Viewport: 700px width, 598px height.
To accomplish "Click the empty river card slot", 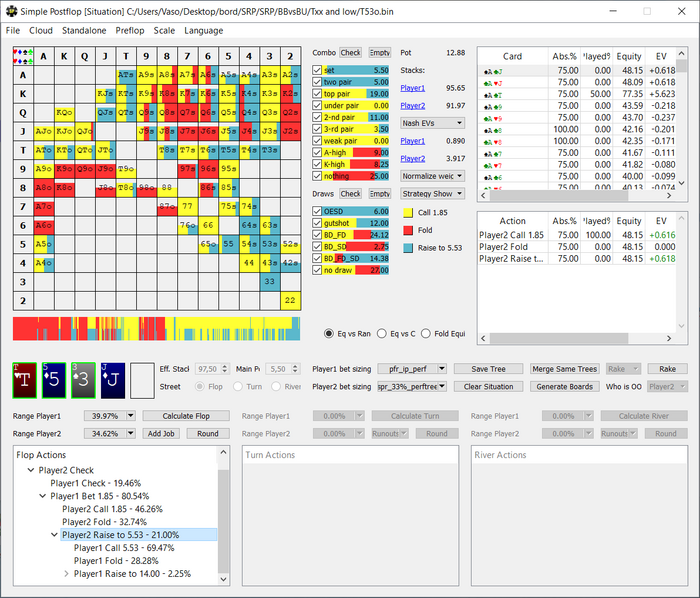I will coord(142,380).
